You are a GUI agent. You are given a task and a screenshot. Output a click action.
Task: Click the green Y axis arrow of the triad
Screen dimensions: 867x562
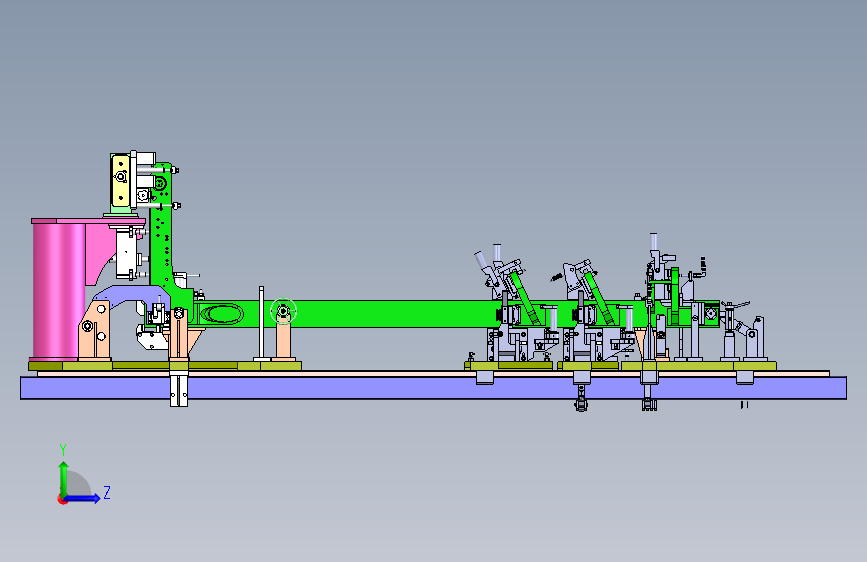click(x=64, y=479)
